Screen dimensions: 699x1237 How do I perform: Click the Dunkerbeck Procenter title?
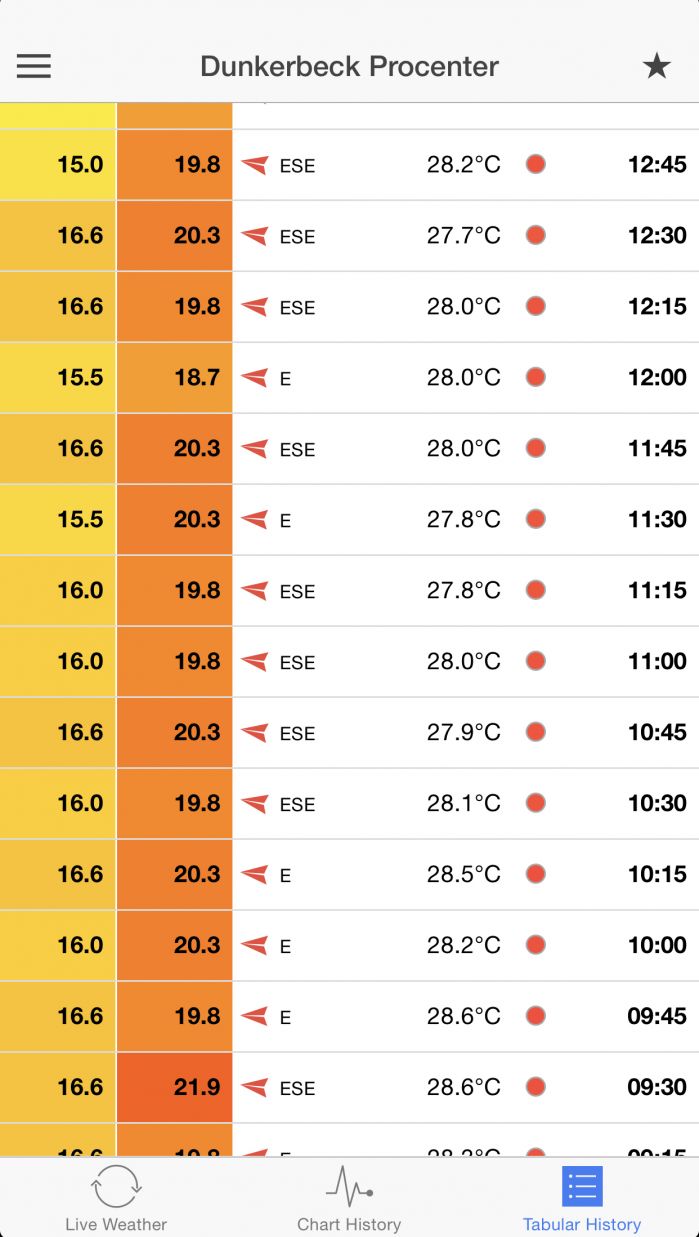[x=349, y=66]
